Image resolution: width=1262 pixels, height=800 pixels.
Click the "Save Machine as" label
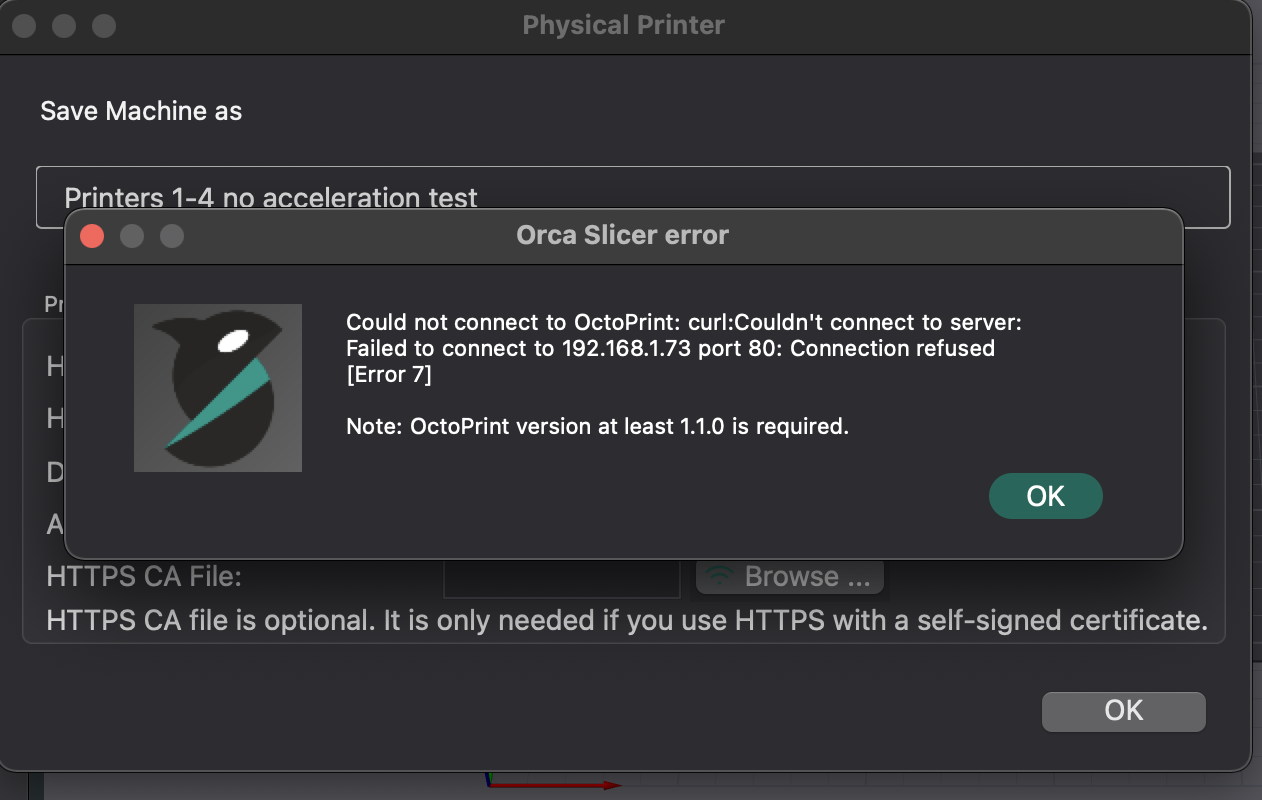(141, 111)
